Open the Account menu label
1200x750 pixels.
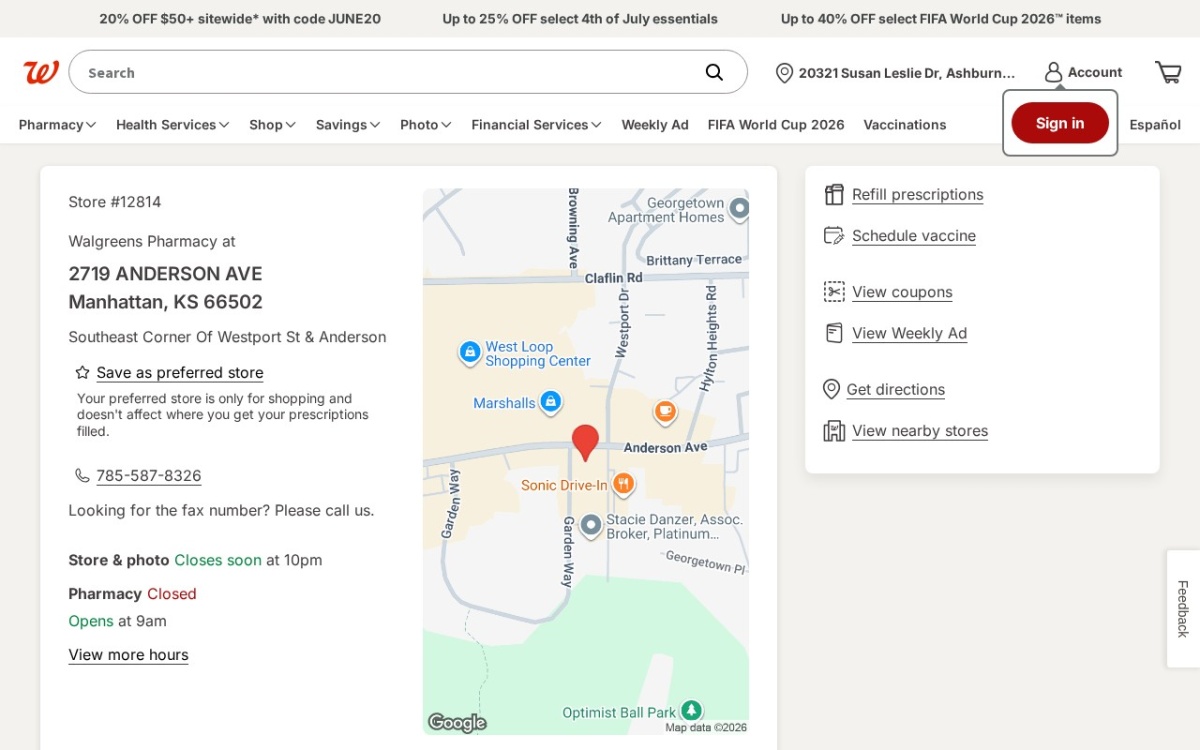(x=1095, y=72)
